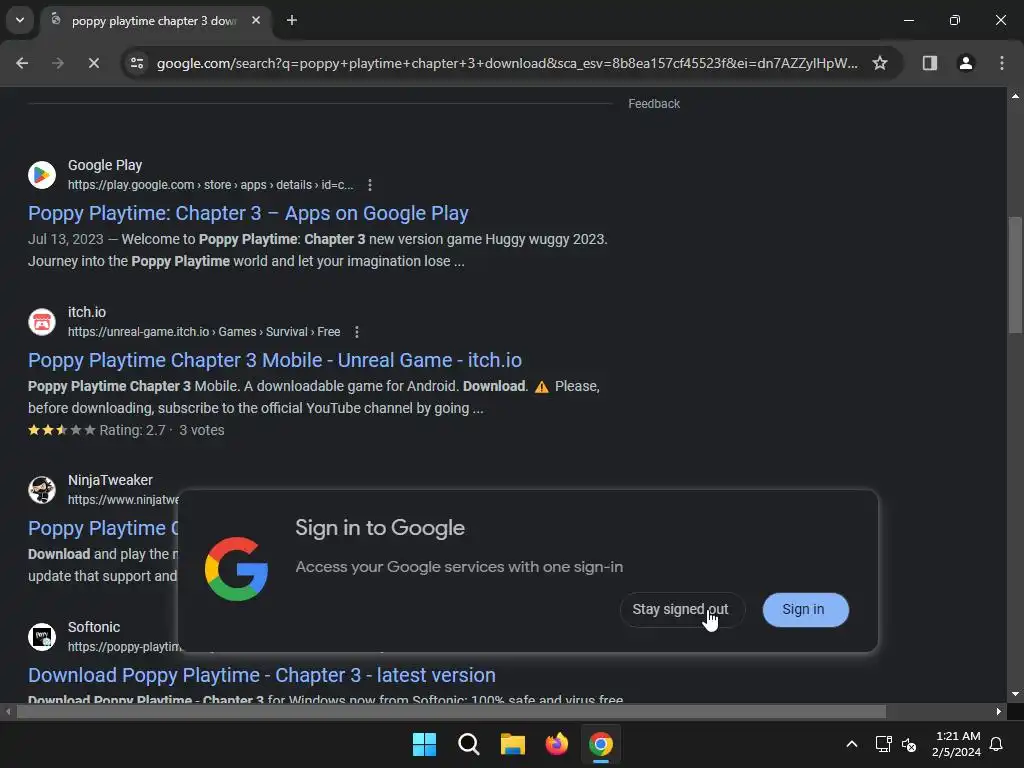Click the address bar URL
The image size is (1024, 768).
507,63
